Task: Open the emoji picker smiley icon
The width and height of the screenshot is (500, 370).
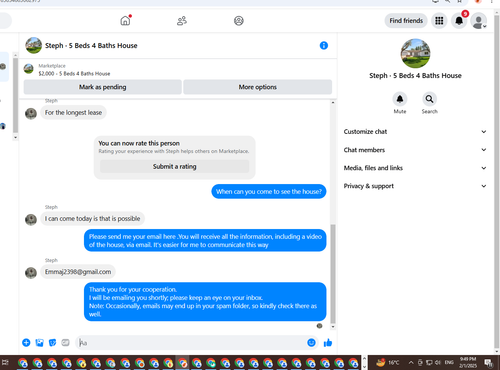Action: pyautogui.click(x=311, y=342)
